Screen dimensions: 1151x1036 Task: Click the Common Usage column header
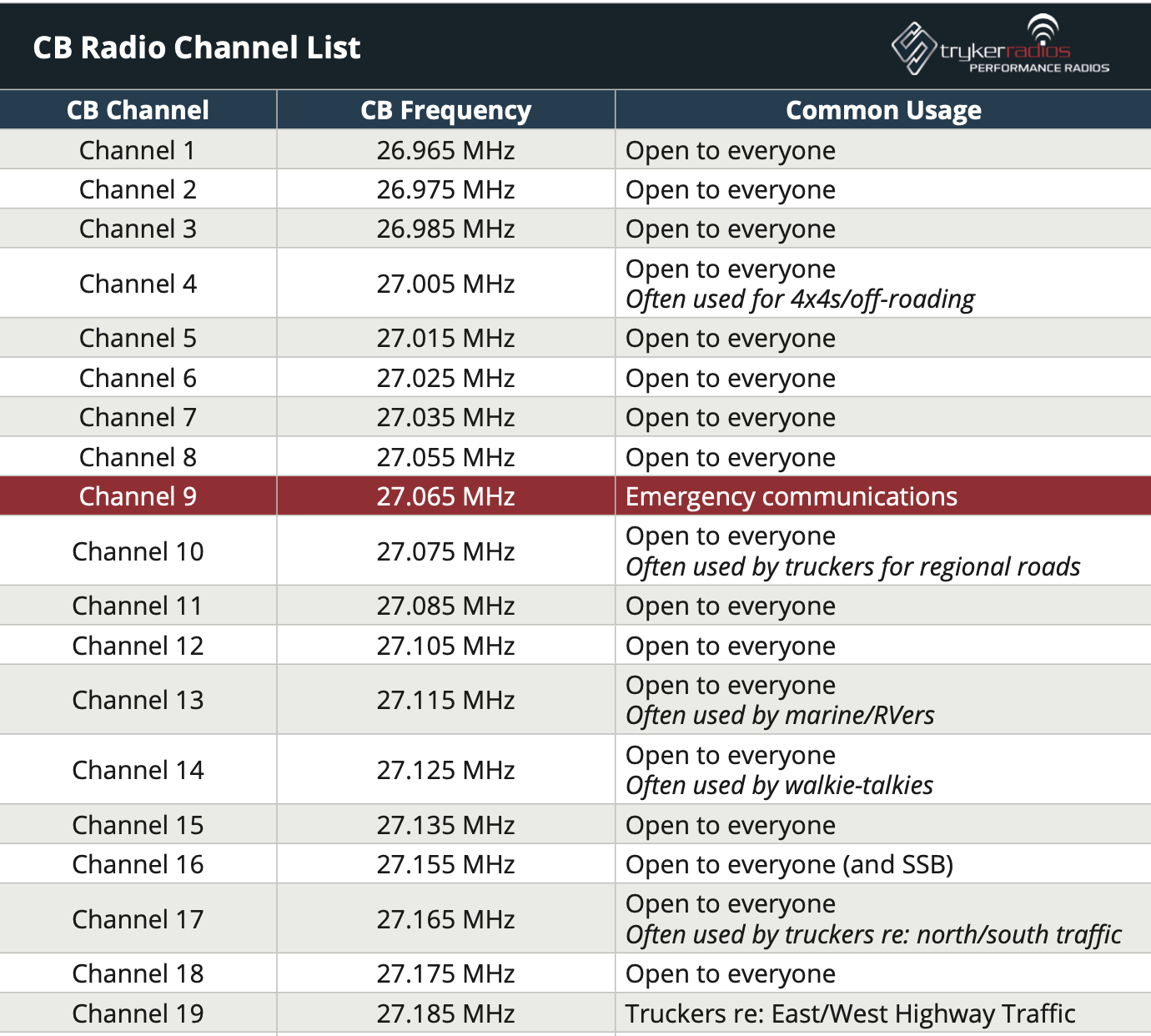pos(884,109)
